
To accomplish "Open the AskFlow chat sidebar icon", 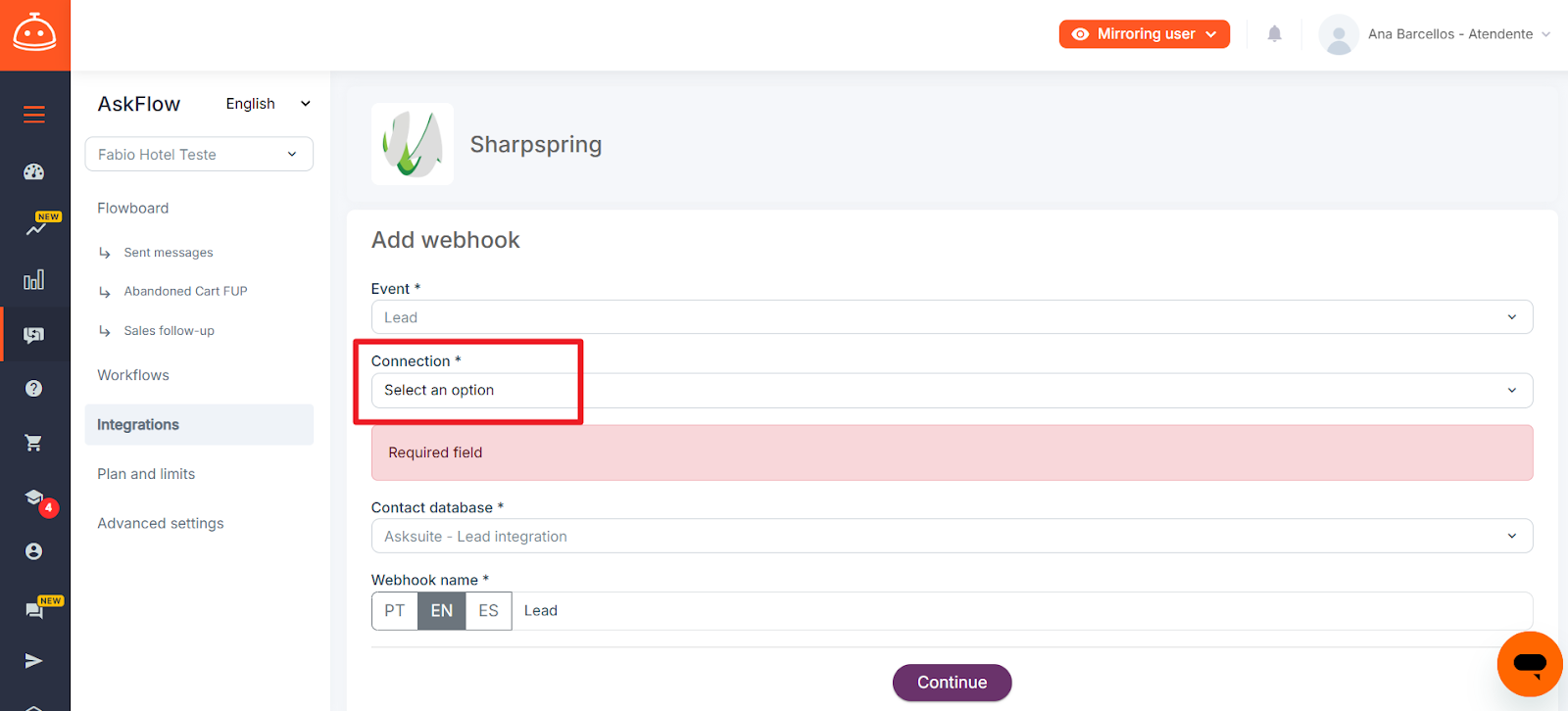I will pyautogui.click(x=34, y=335).
